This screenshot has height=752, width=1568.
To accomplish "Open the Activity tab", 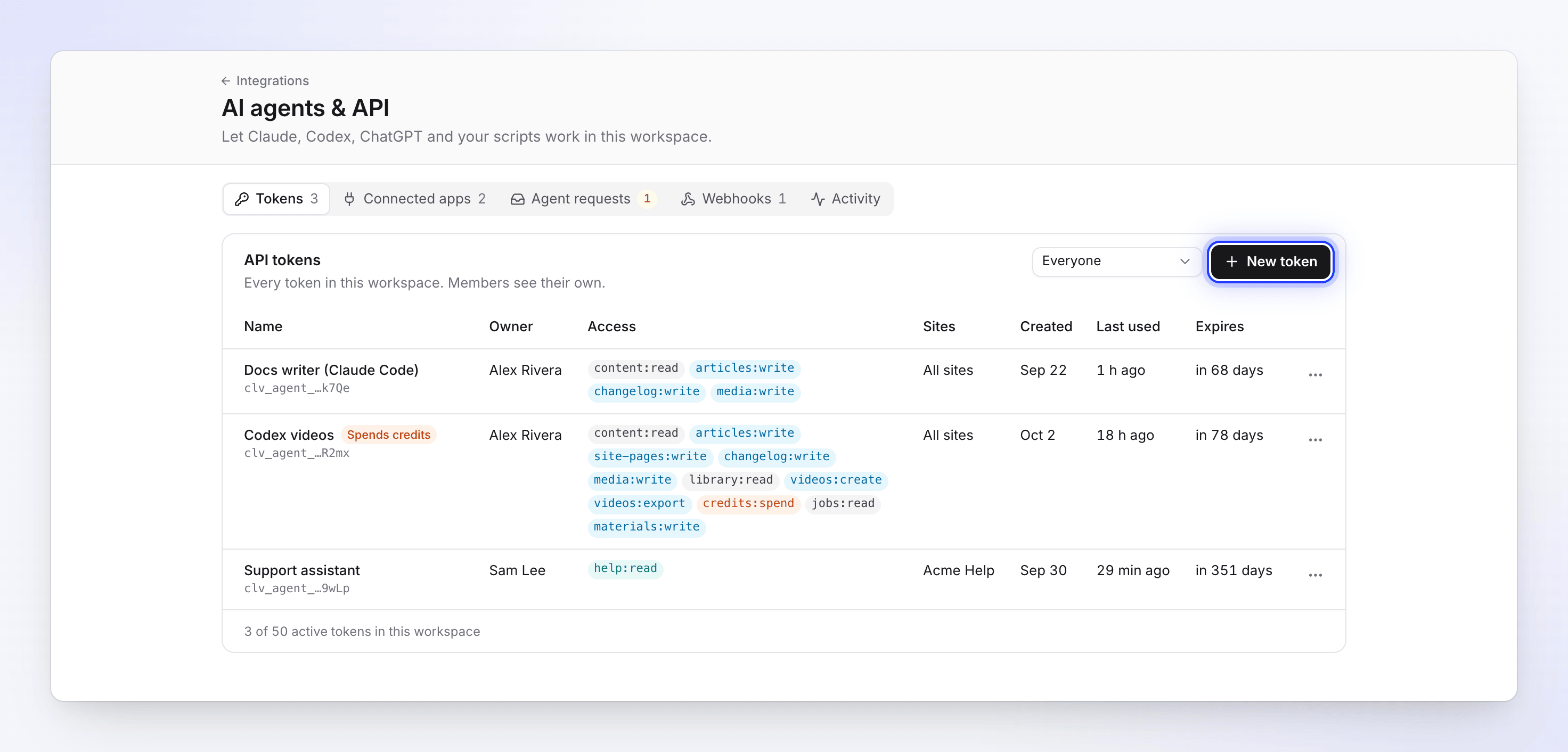I will pos(845,199).
